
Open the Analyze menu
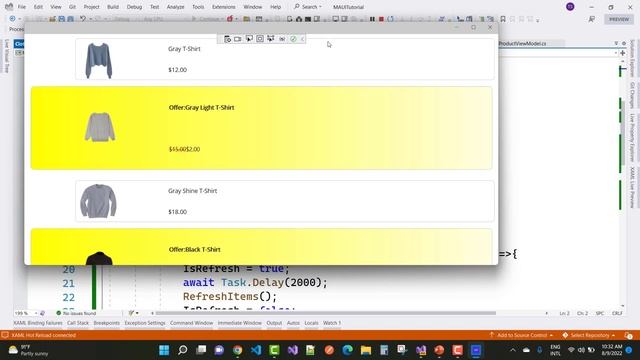click(x=176, y=7)
